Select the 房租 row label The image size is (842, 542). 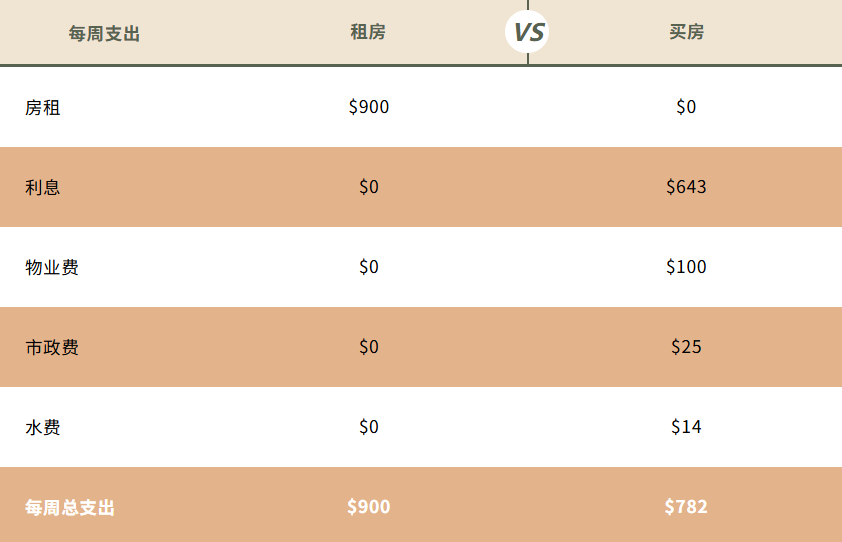pyautogui.click(x=43, y=108)
